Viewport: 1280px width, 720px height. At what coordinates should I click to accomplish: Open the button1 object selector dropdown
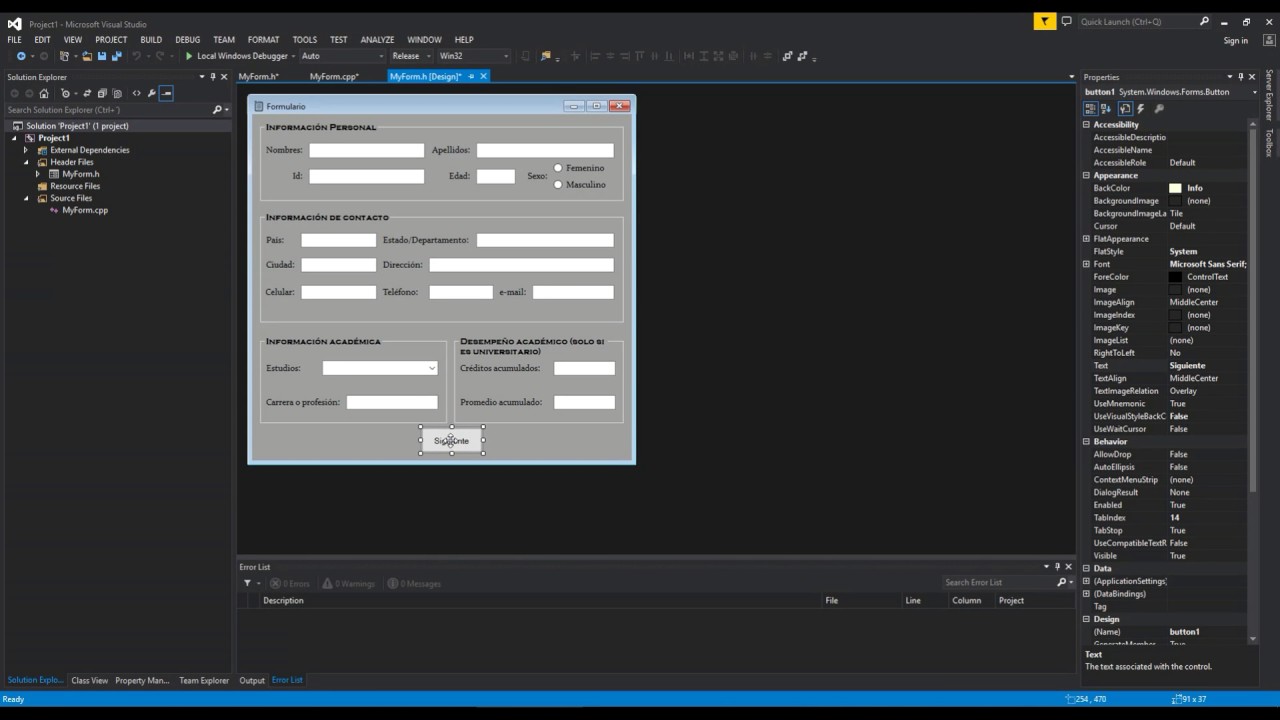1253,92
